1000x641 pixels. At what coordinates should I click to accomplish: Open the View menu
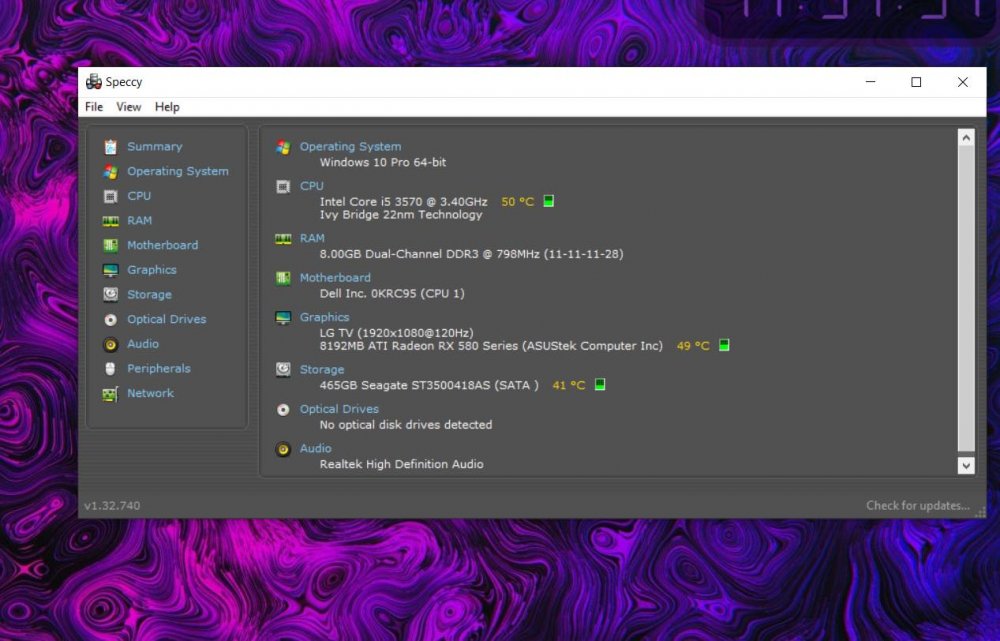point(128,107)
